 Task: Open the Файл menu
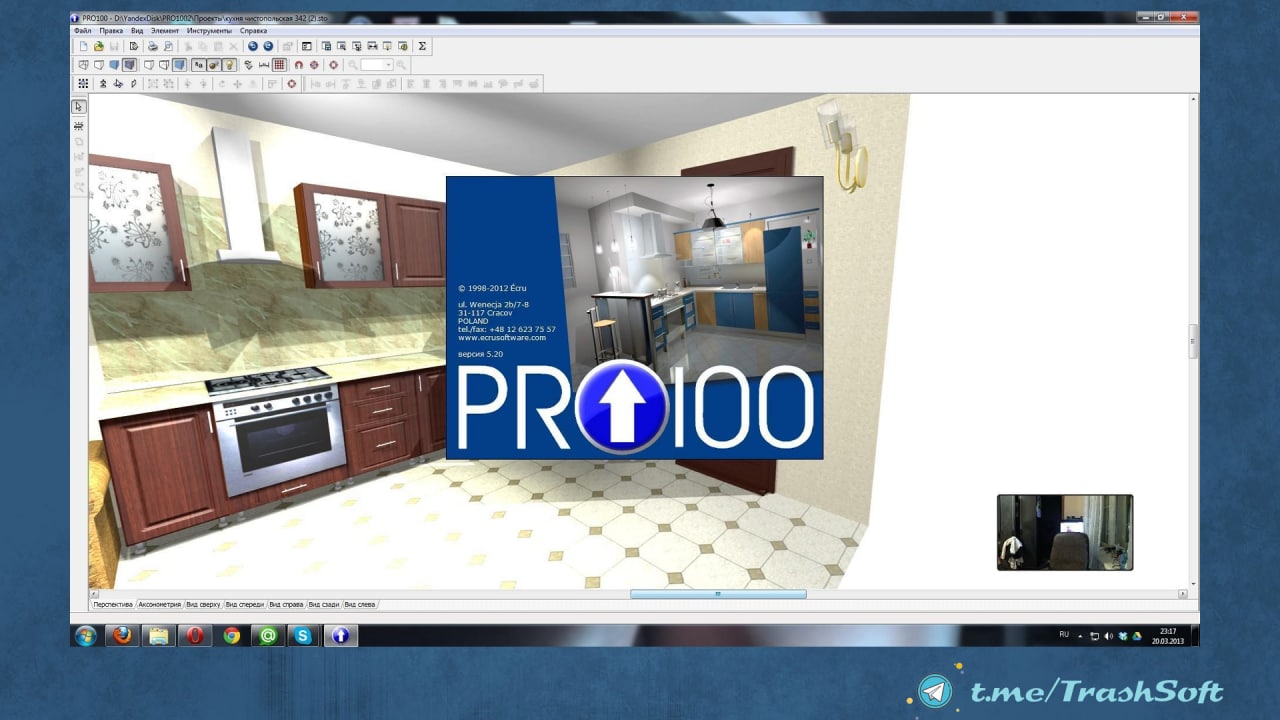point(82,31)
